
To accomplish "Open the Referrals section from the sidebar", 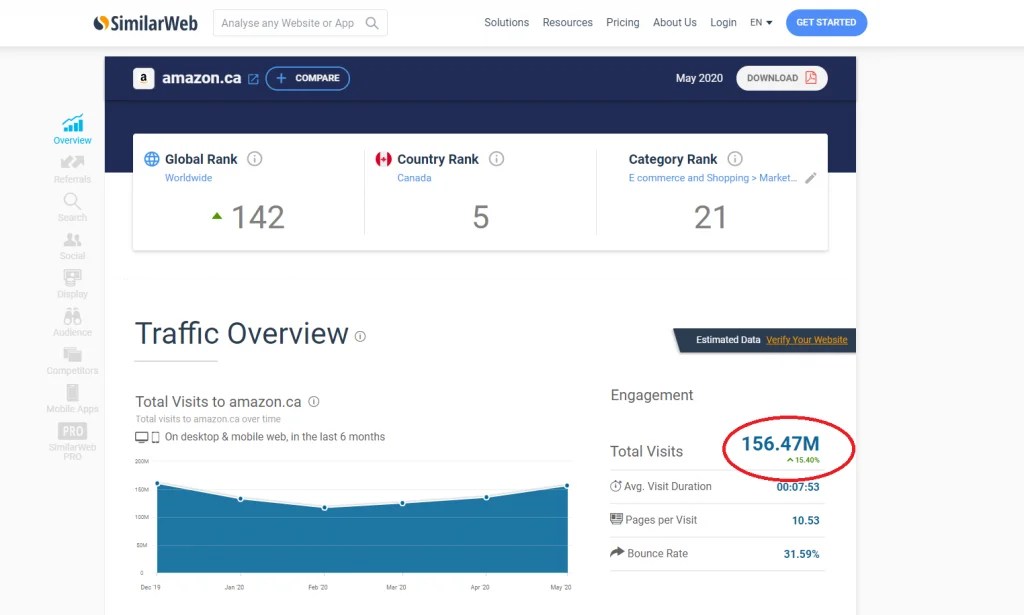I will pyautogui.click(x=72, y=163).
